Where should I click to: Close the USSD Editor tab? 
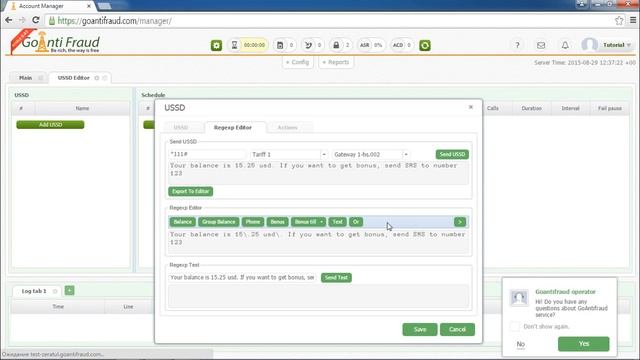105,78
